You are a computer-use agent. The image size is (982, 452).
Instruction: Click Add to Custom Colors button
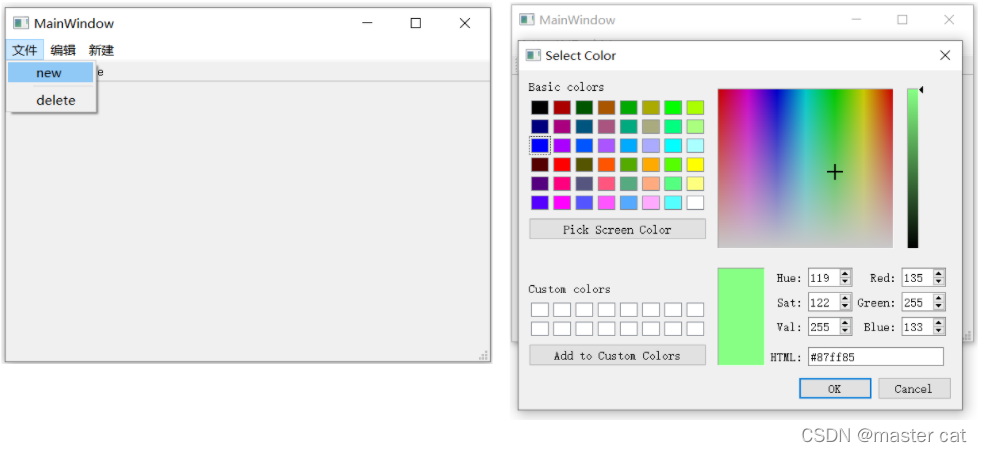click(x=618, y=355)
